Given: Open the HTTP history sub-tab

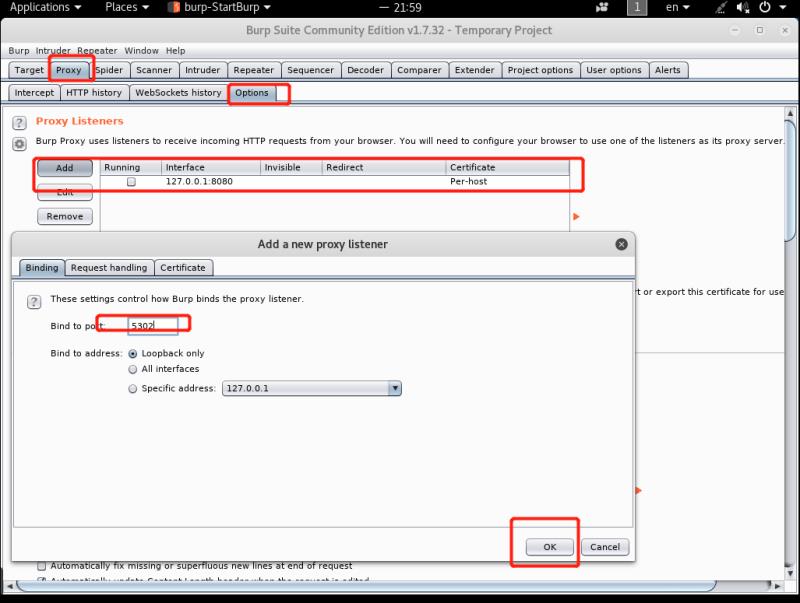Looking at the screenshot, I should click(94, 93).
